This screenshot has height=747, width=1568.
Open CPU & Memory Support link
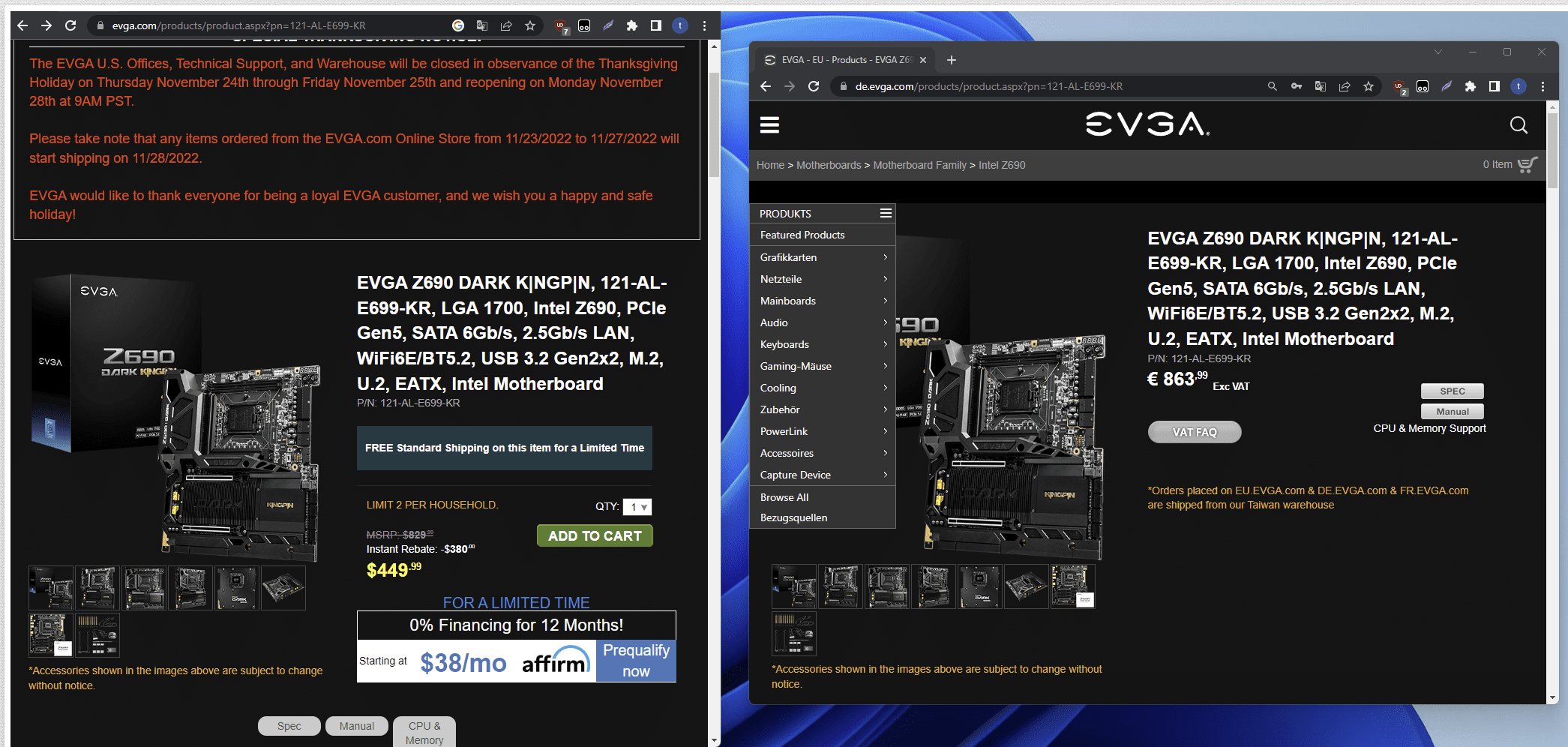1429,428
